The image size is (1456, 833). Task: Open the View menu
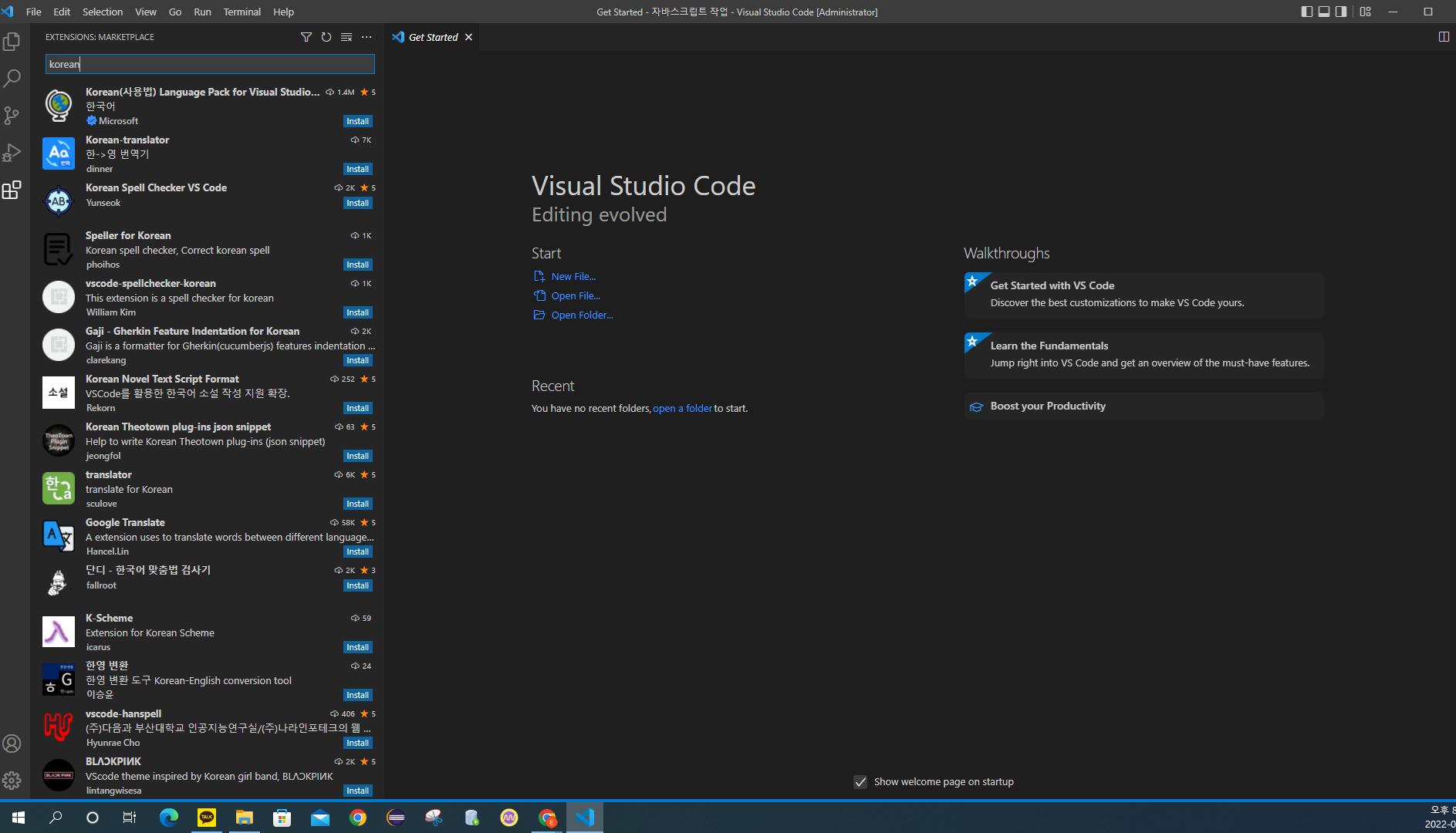tap(146, 12)
